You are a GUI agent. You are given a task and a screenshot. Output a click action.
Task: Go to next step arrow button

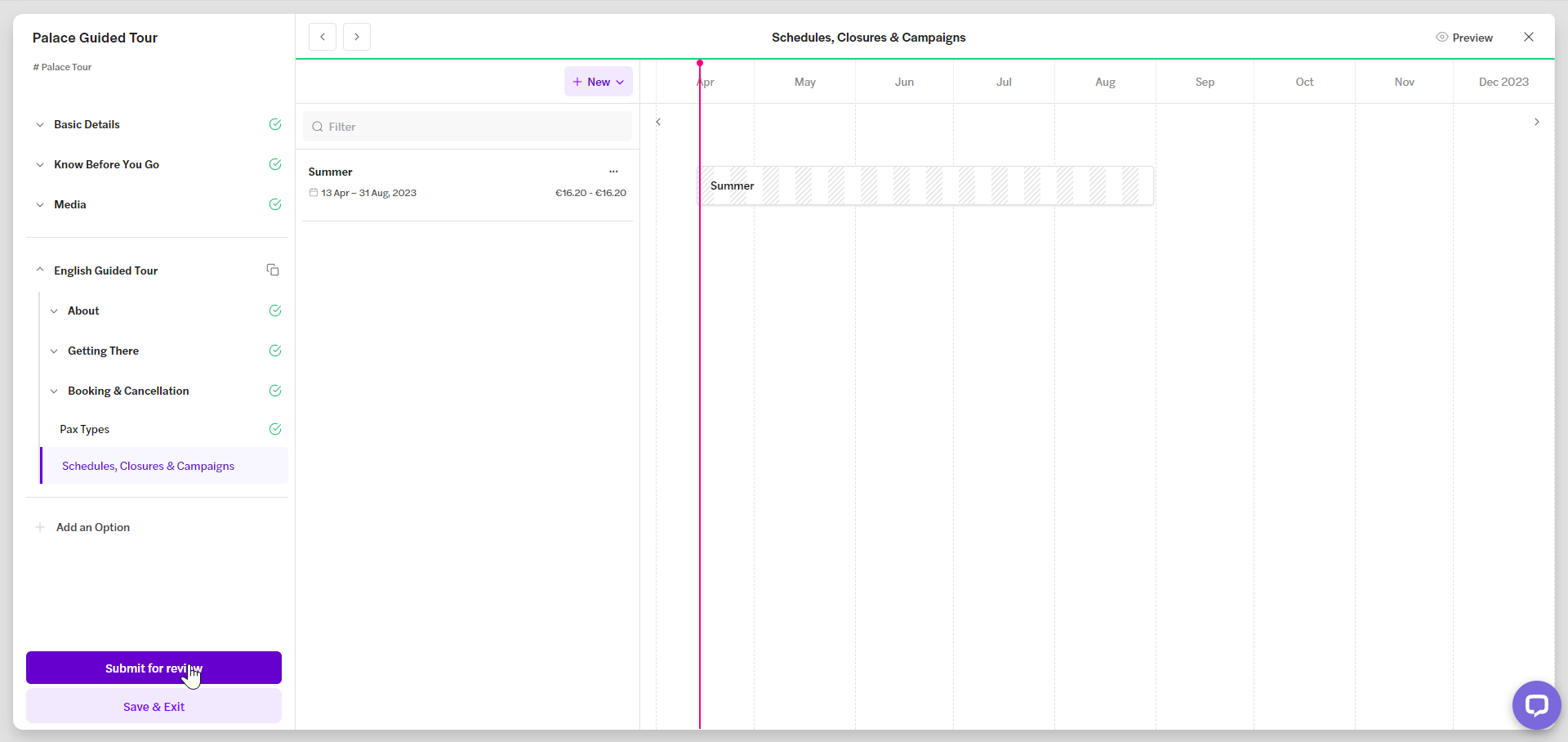click(x=357, y=37)
